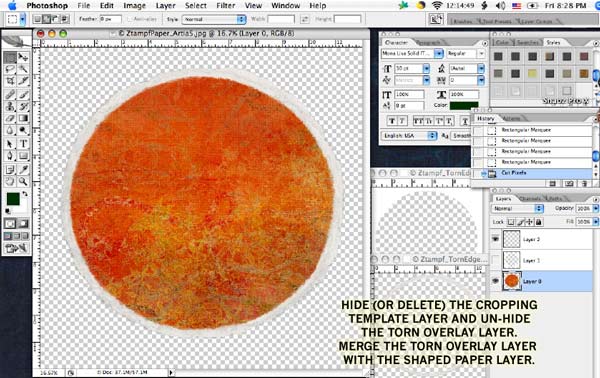Select the Brush tool

coord(23,94)
